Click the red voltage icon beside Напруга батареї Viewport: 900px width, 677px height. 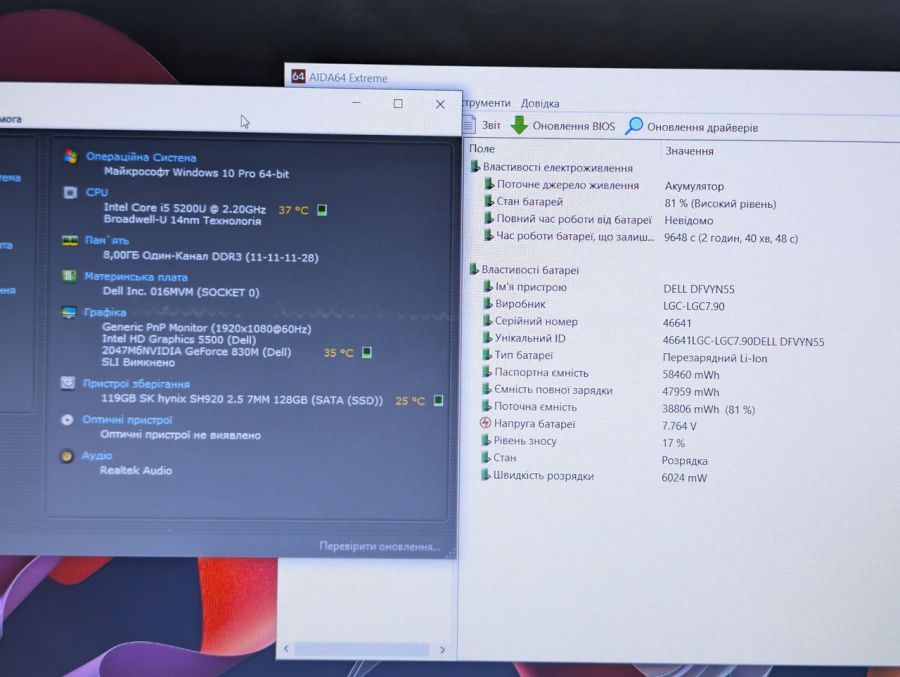[485, 423]
